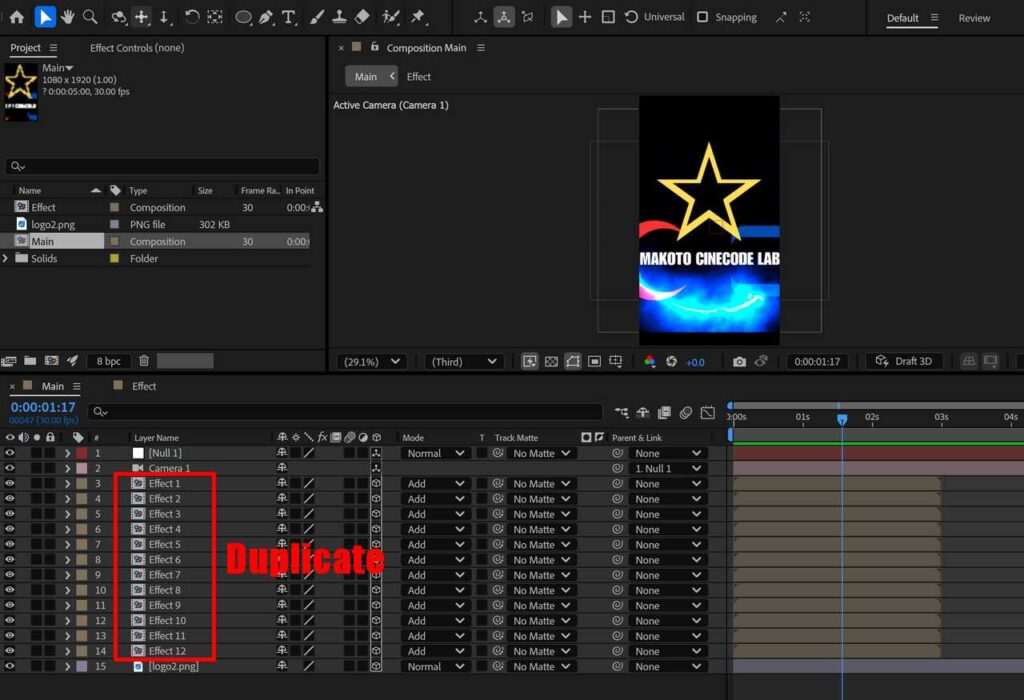The image size is (1024, 700).
Task: Click the viewer timecode 0:00:01:17 button
Action: pos(817,361)
